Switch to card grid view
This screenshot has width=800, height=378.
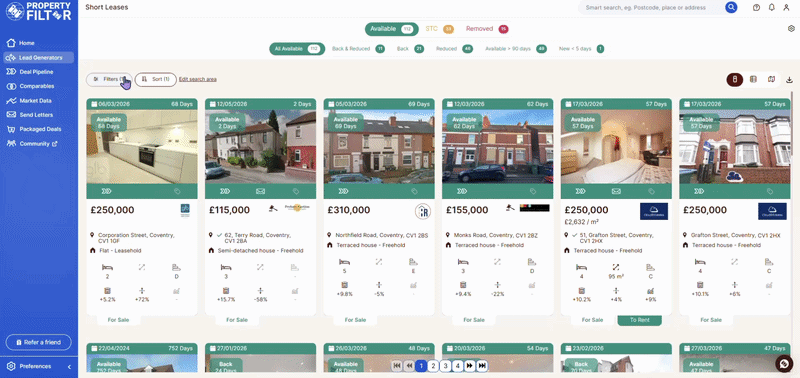tap(735, 80)
